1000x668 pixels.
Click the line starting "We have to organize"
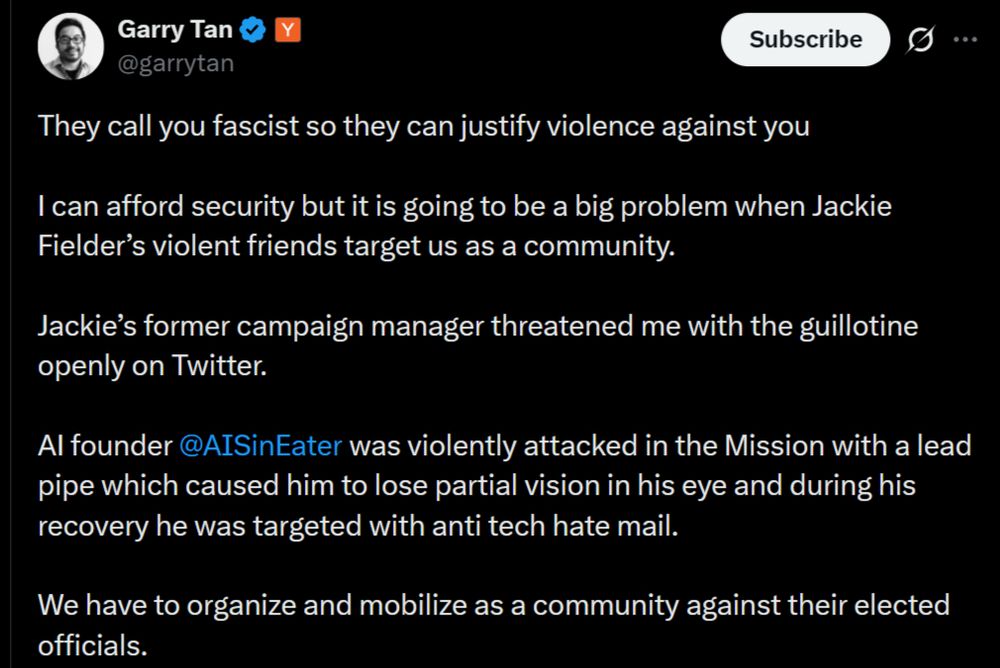494,605
